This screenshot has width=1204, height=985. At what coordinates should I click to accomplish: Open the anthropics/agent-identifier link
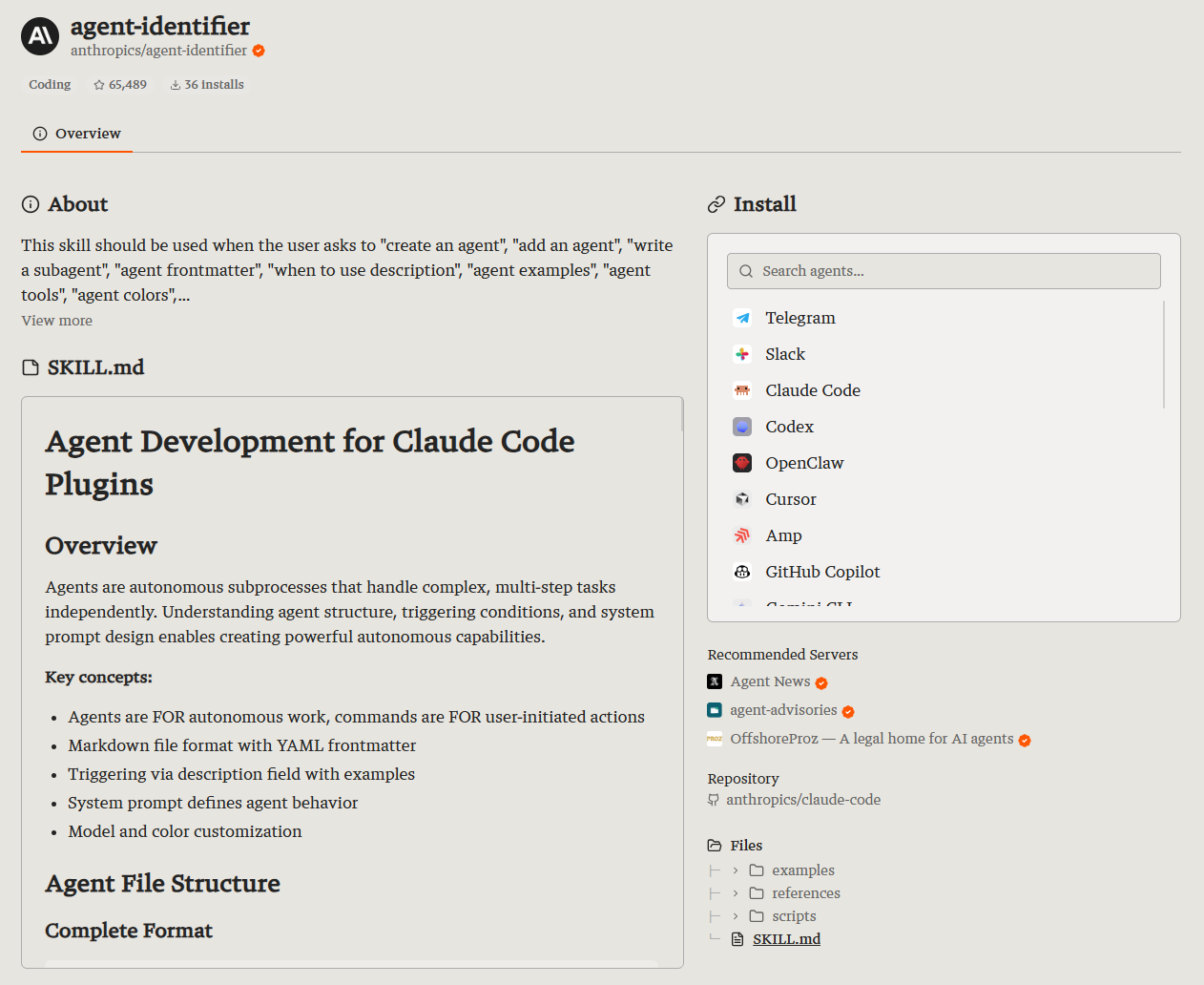pos(158,51)
